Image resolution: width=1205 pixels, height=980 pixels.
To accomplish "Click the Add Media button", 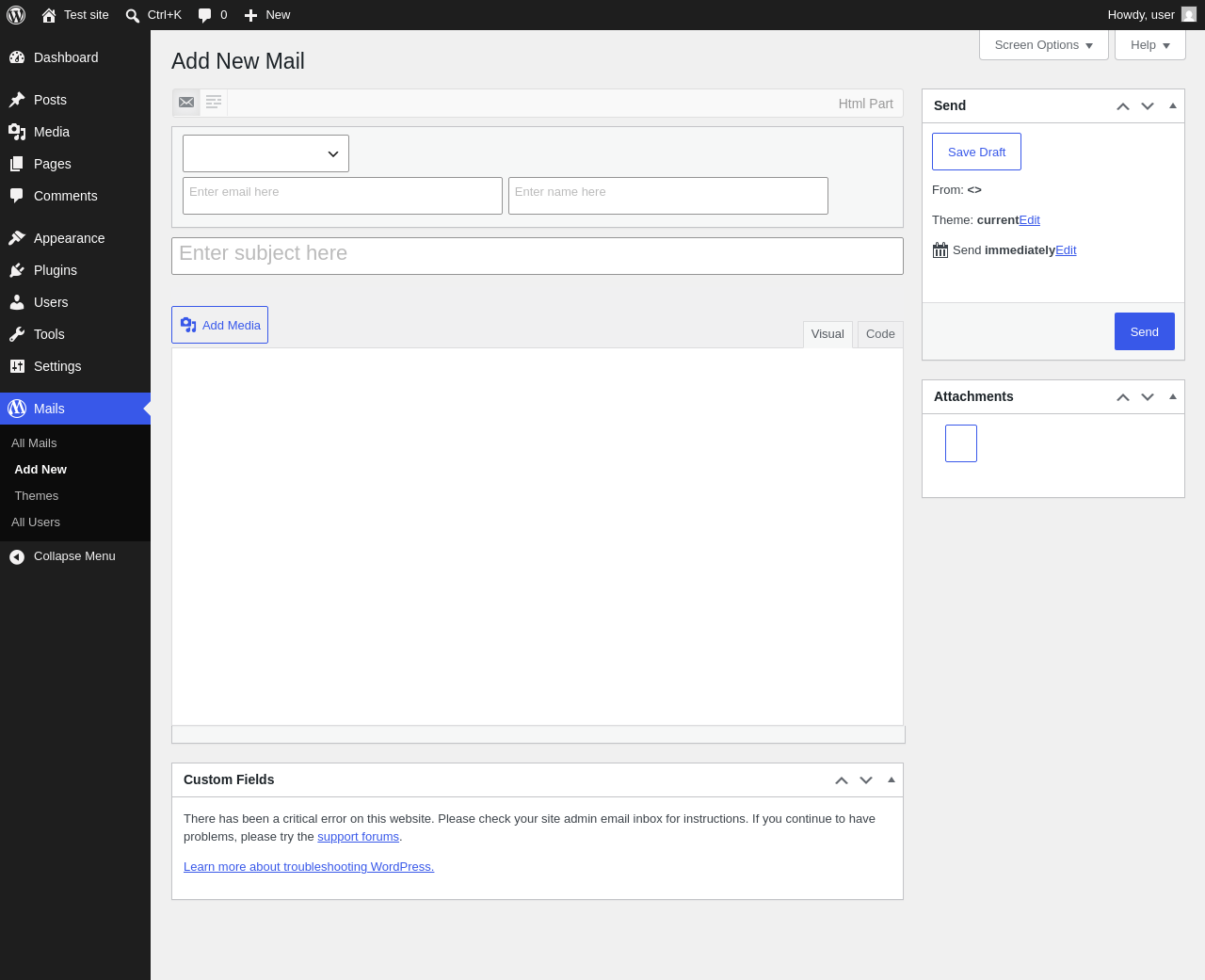I will click(x=219, y=325).
